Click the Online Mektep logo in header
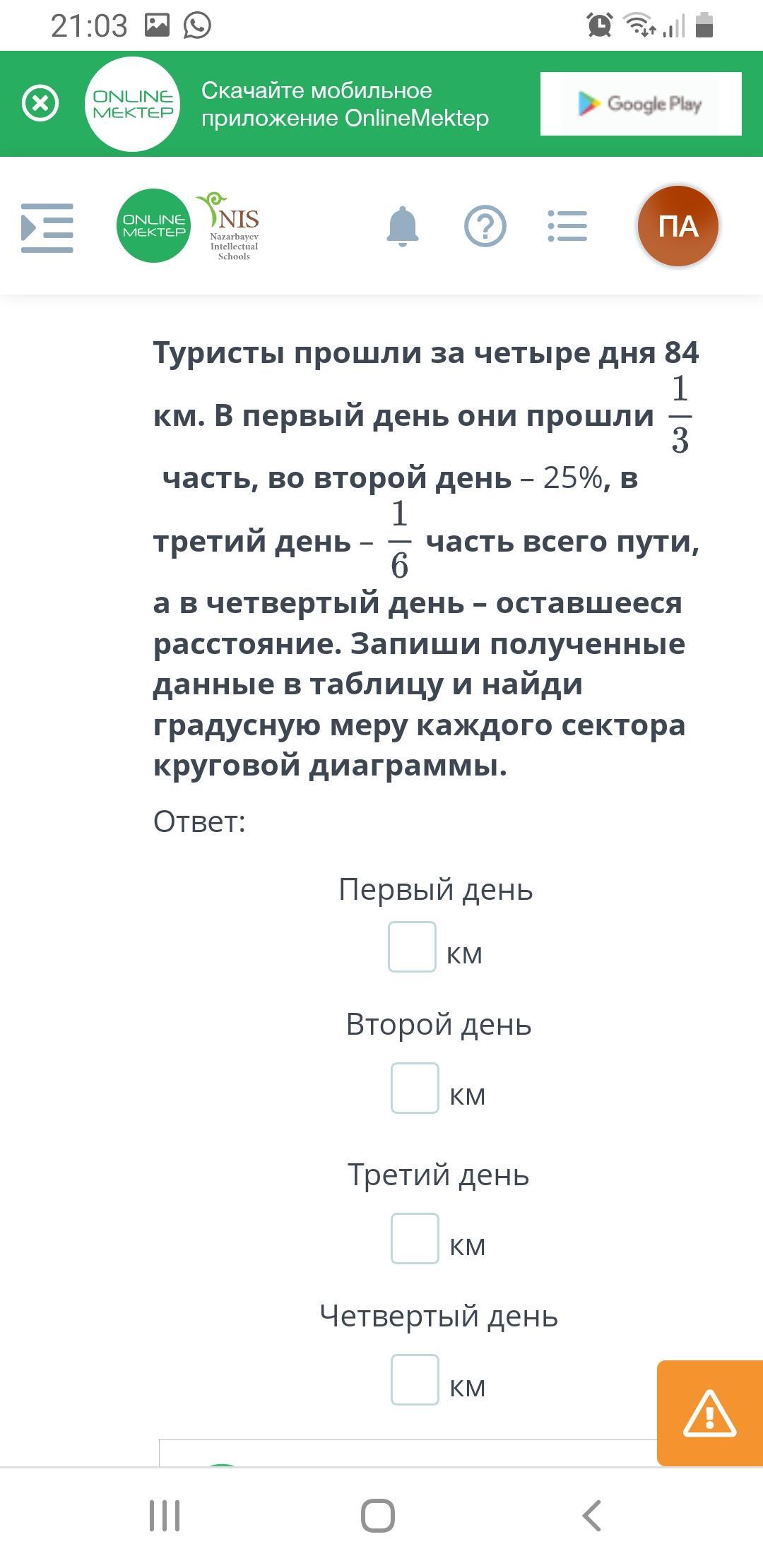This screenshot has width=763, height=1568. [x=153, y=226]
